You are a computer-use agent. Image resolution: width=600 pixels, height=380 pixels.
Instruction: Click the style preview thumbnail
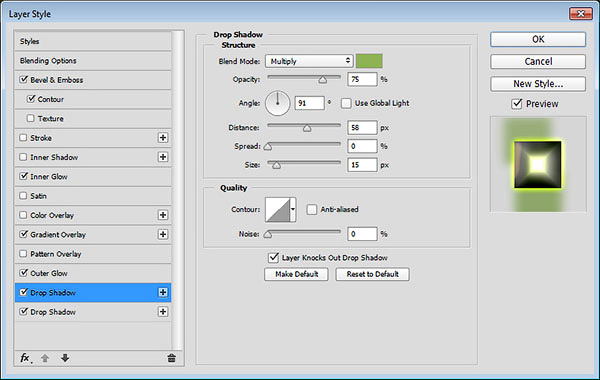[538, 164]
